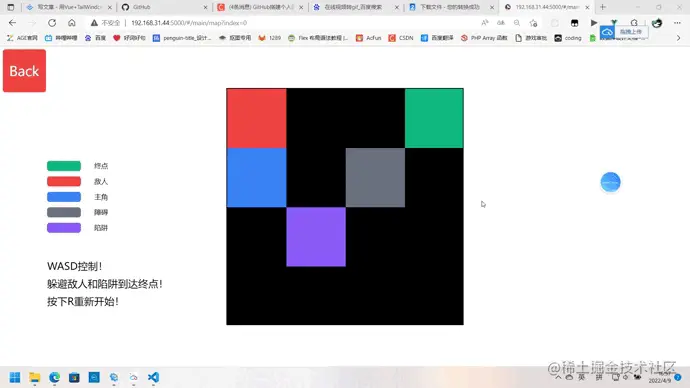
Task: Open Microsoft Store from the taskbar
Action: (74, 377)
